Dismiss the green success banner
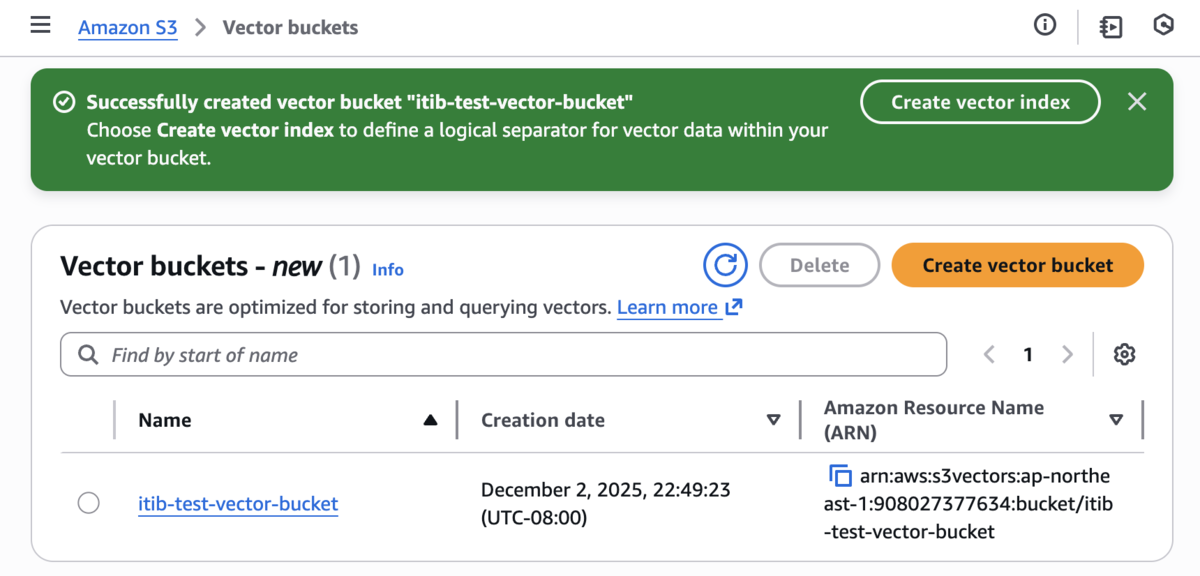1200x576 pixels. click(1137, 101)
